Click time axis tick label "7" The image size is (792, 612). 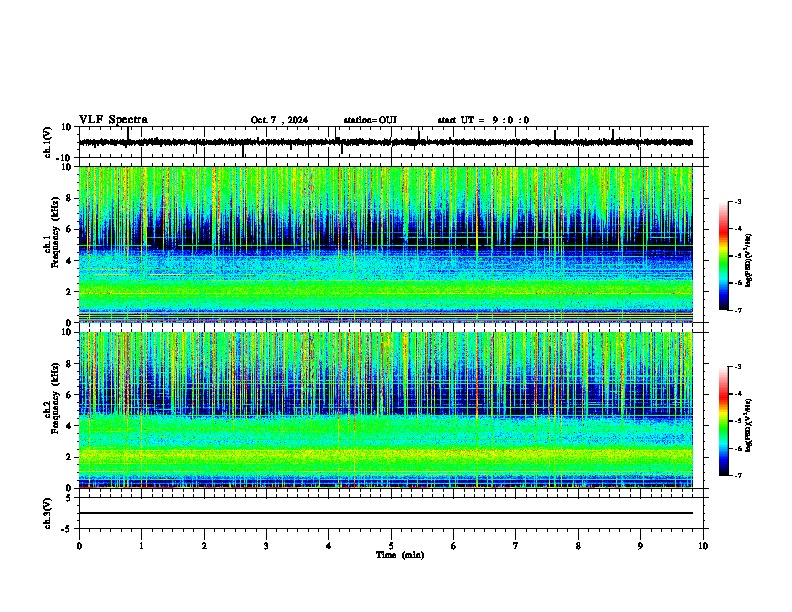516,546
